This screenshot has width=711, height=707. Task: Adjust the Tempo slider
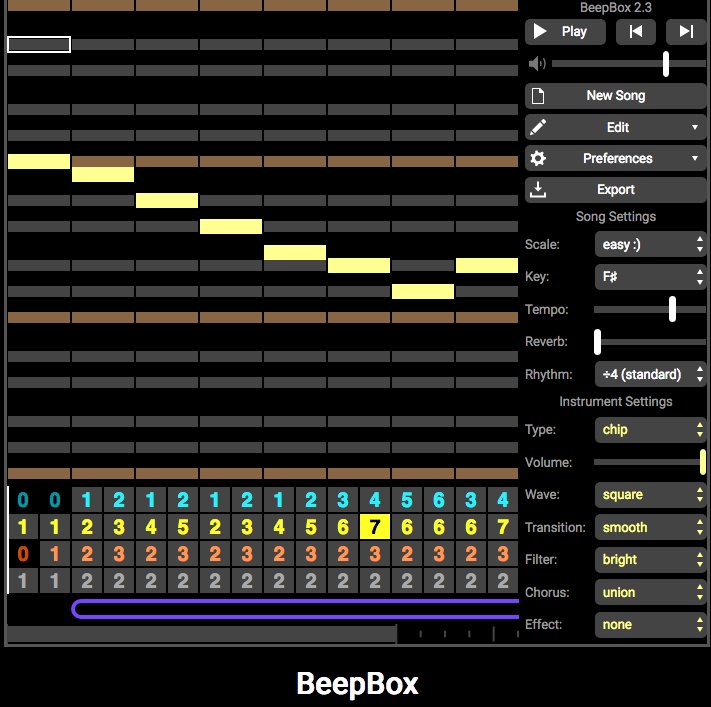(x=650, y=310)
